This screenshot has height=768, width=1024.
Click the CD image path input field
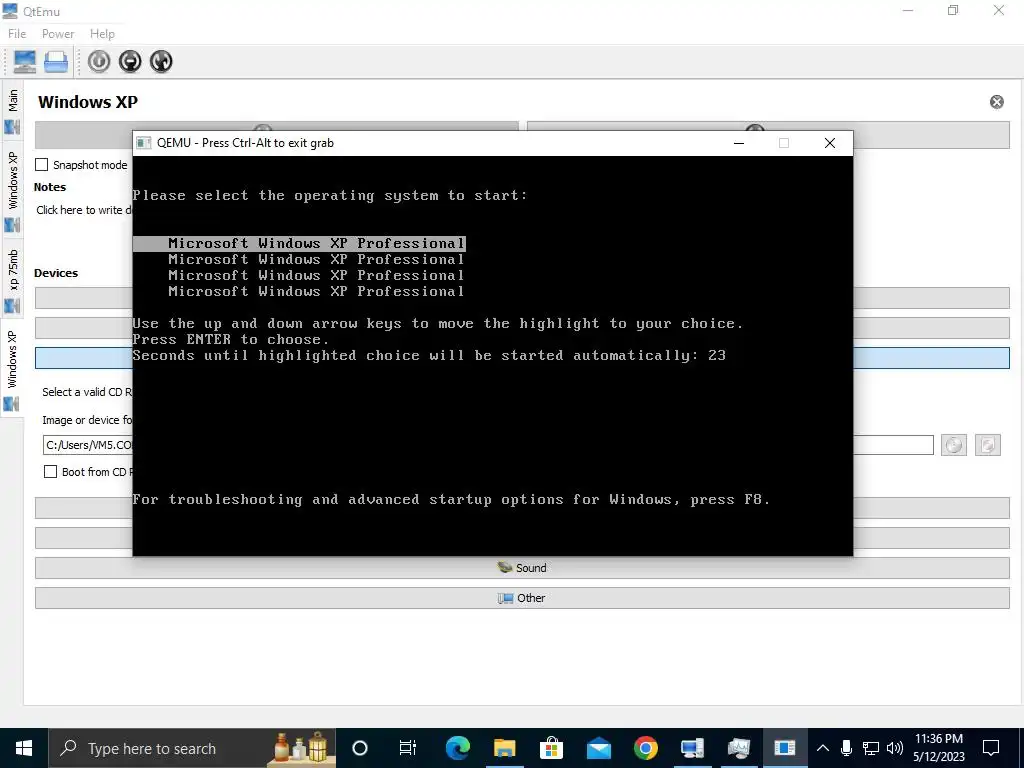pyautogui.click(x=488, y=445)
